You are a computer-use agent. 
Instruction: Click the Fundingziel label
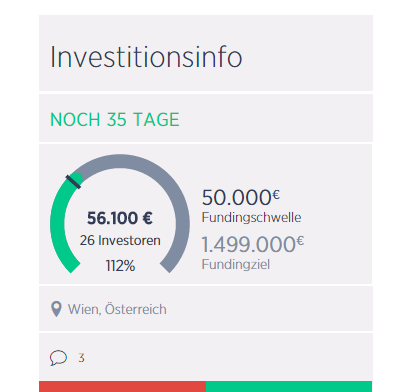point(236,265)
